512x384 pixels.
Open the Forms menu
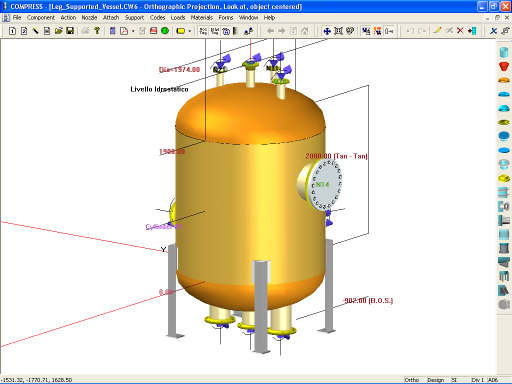[x=226, y=18]
